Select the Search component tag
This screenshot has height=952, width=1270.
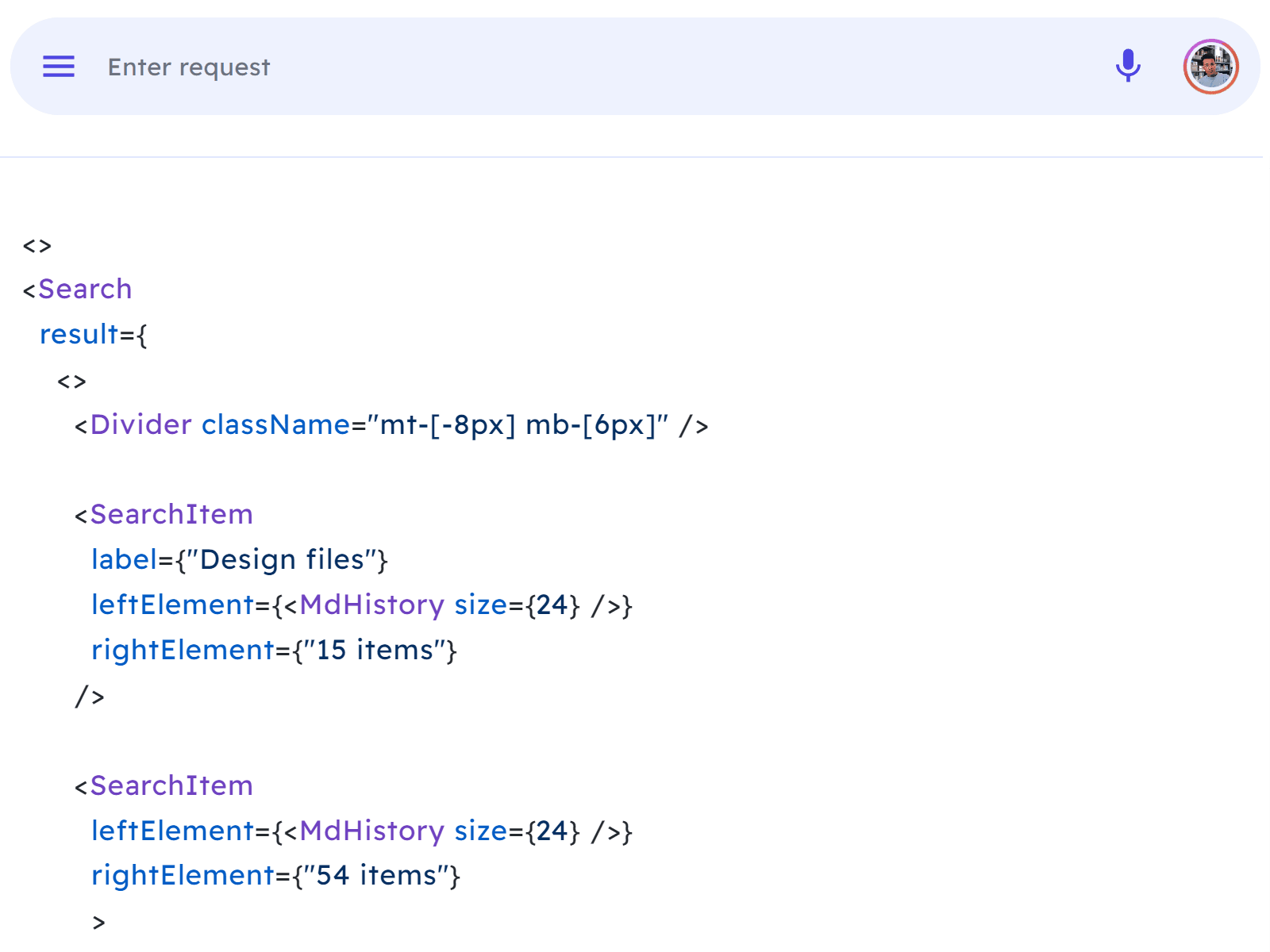(84, 289)
